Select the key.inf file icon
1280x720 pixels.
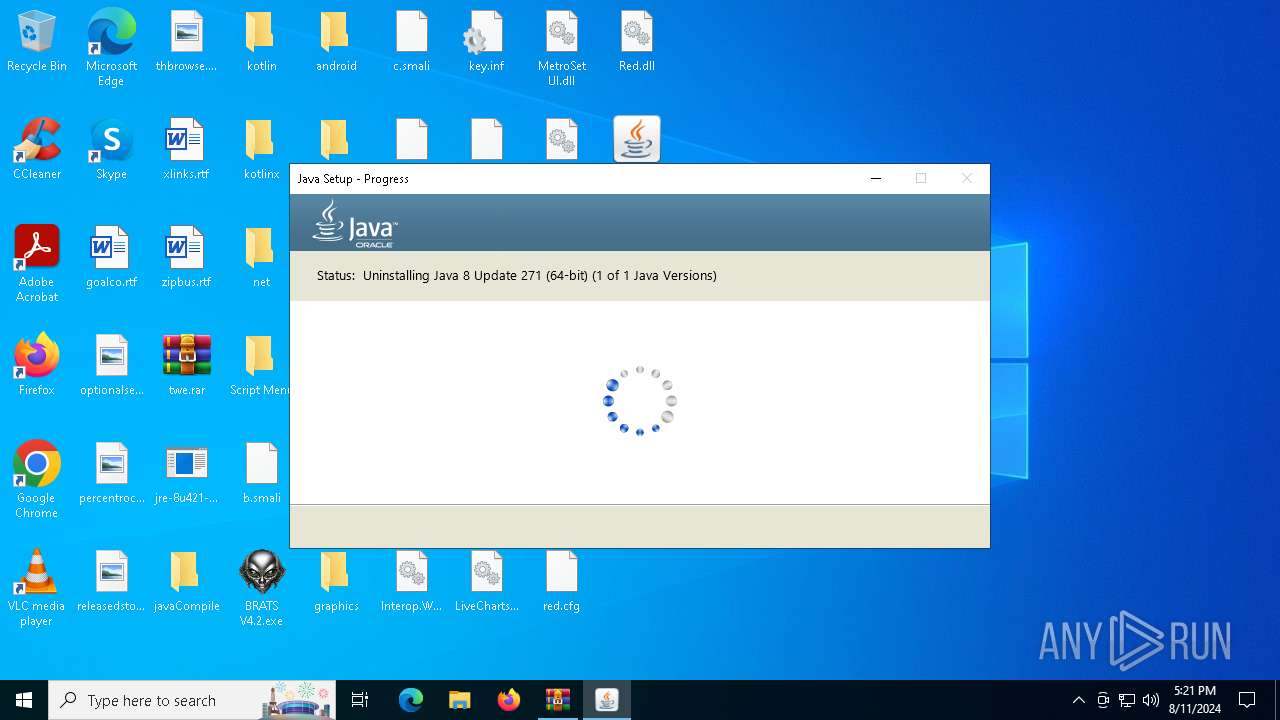point(486,41)
